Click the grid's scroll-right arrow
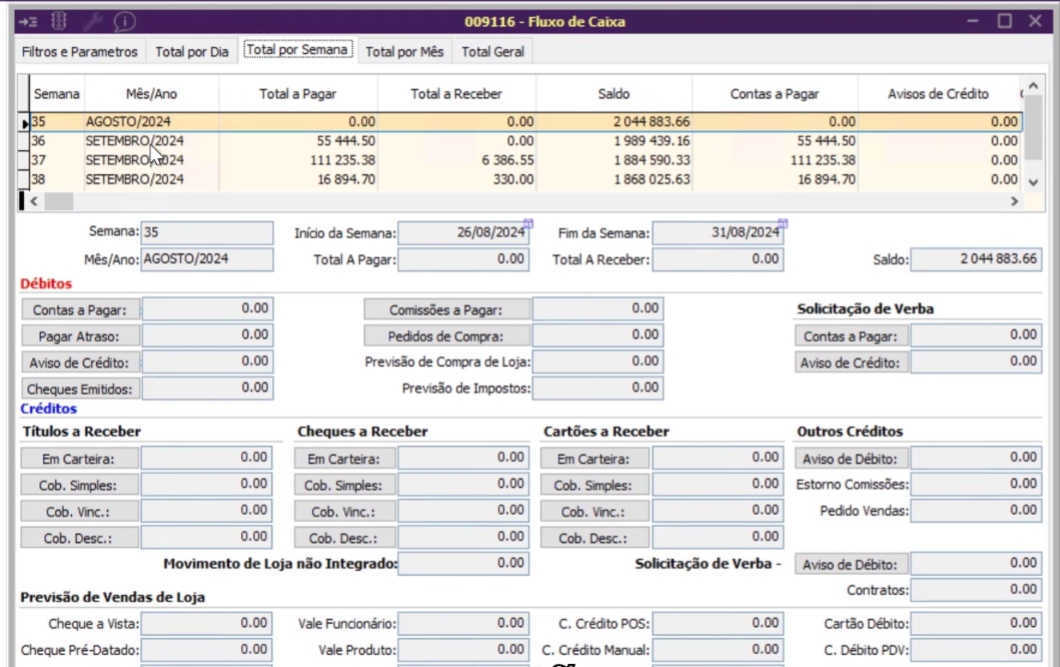This screenshot has width=1060, height=667. pos(1014,201)
